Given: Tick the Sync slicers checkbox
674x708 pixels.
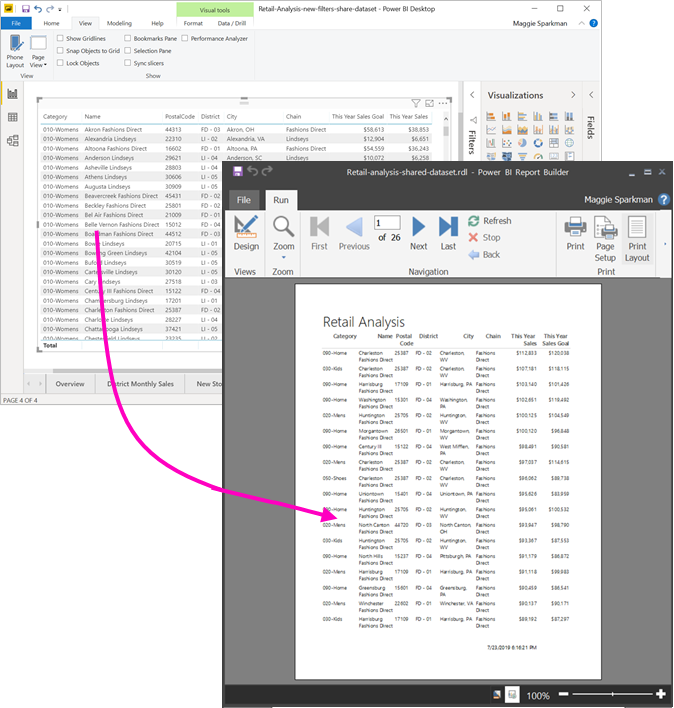Looking at the screenshot, I should [x=127, y=63].
